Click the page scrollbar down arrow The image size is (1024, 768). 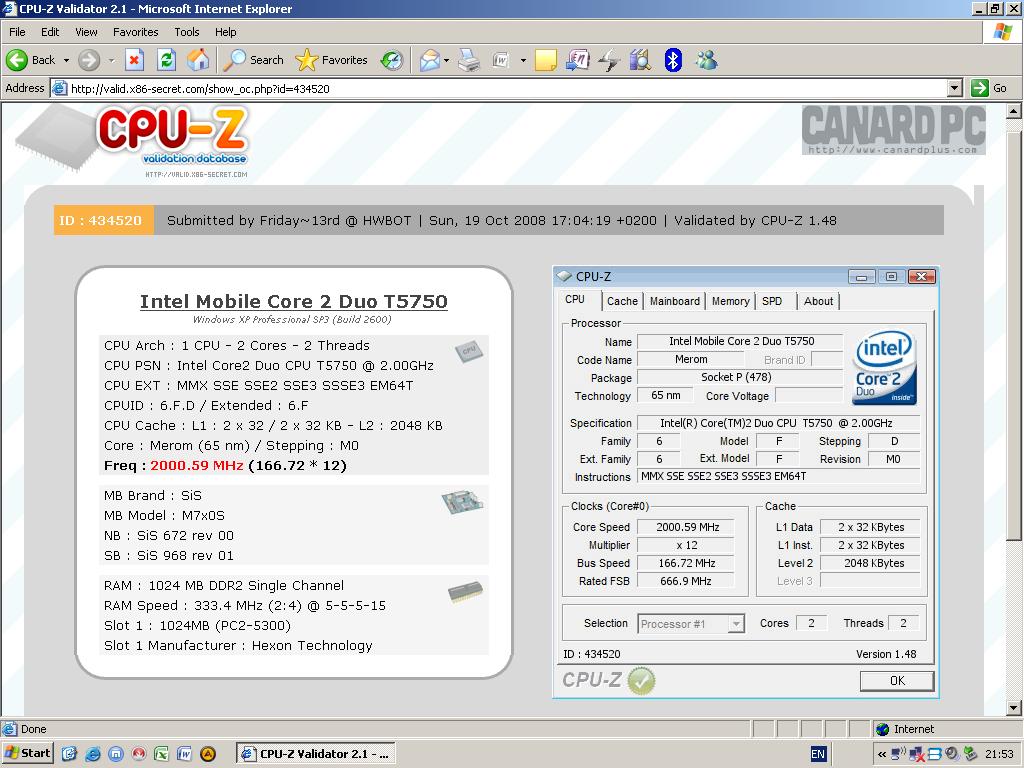click(1013, 707)
